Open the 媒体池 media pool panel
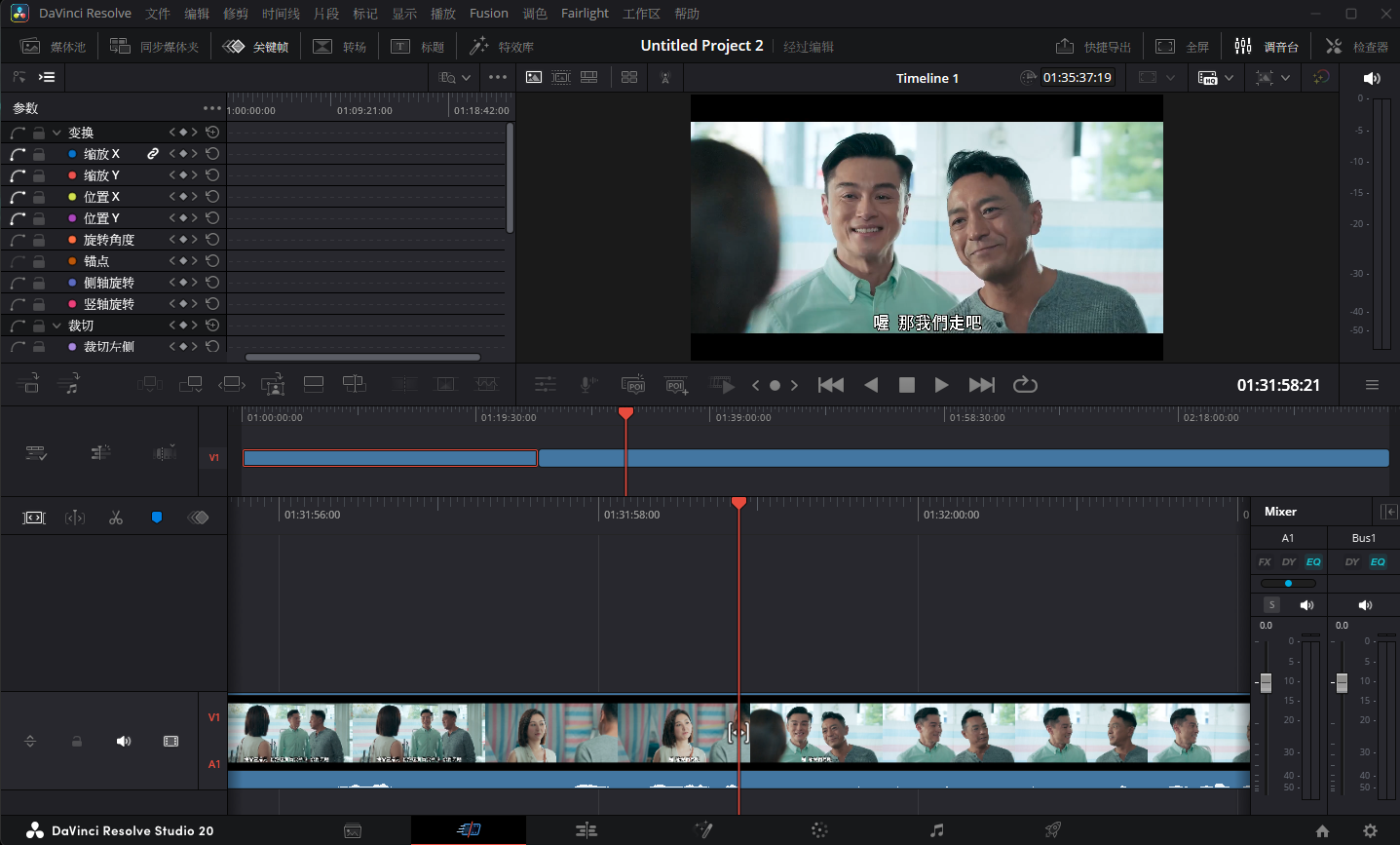1400x845 pixels. tap(54, 46)
